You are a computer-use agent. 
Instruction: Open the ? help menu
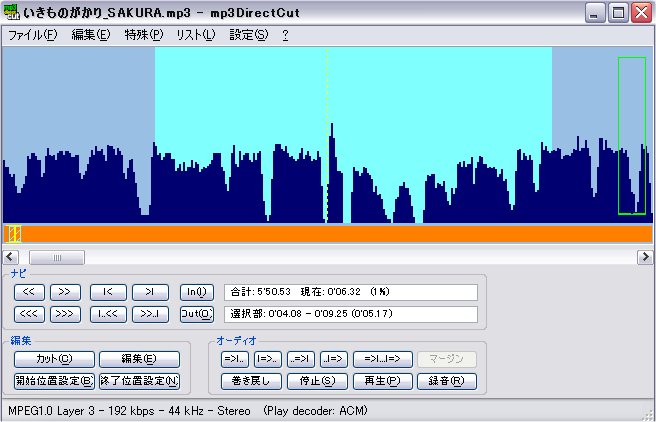click(x=285, y=35)
